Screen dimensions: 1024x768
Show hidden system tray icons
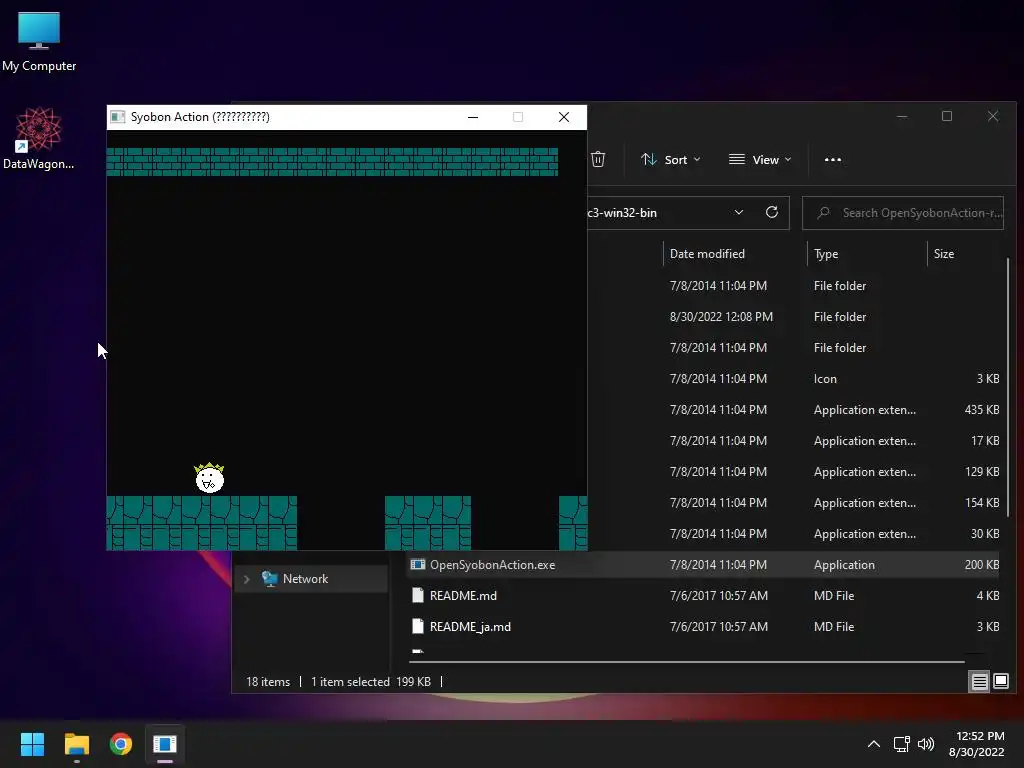click(x=874, y=744)
